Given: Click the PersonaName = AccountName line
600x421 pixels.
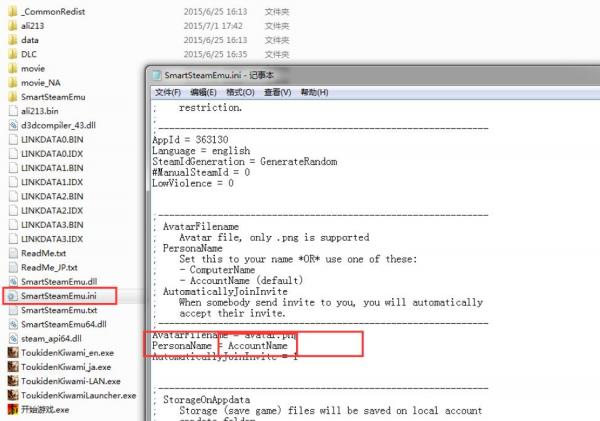Looking at the screenshot, I should coord(220,346).
